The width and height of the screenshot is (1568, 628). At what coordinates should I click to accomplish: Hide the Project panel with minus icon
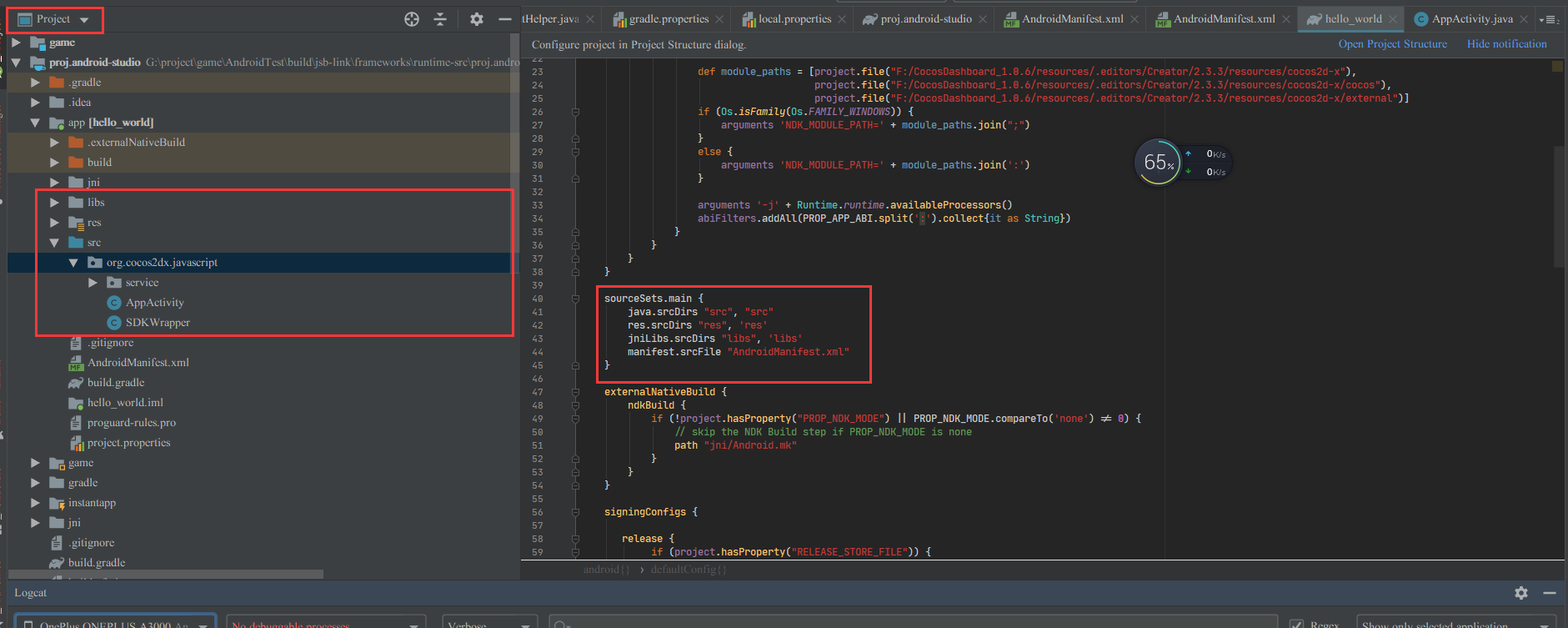[504, 19]
